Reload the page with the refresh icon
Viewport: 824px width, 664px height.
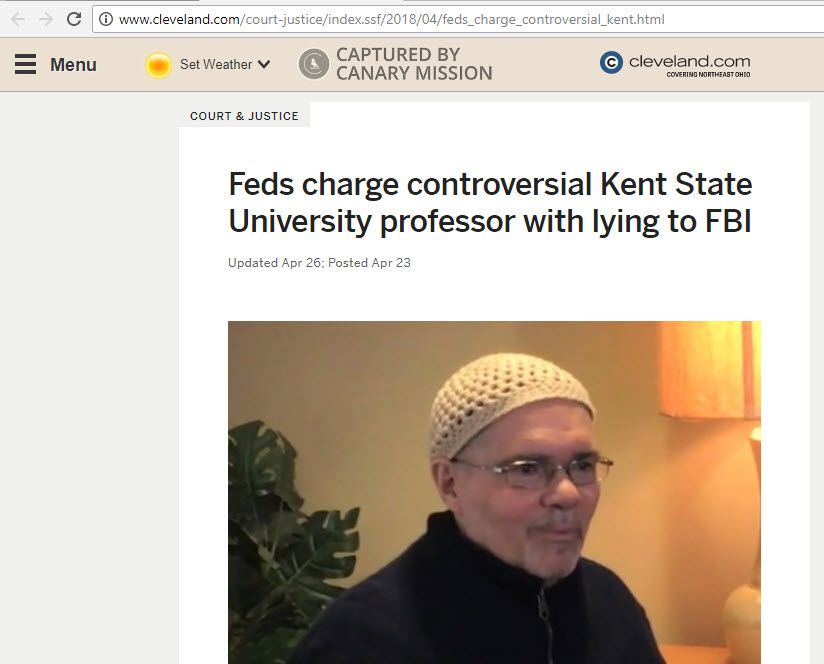[x=73, y=19]
